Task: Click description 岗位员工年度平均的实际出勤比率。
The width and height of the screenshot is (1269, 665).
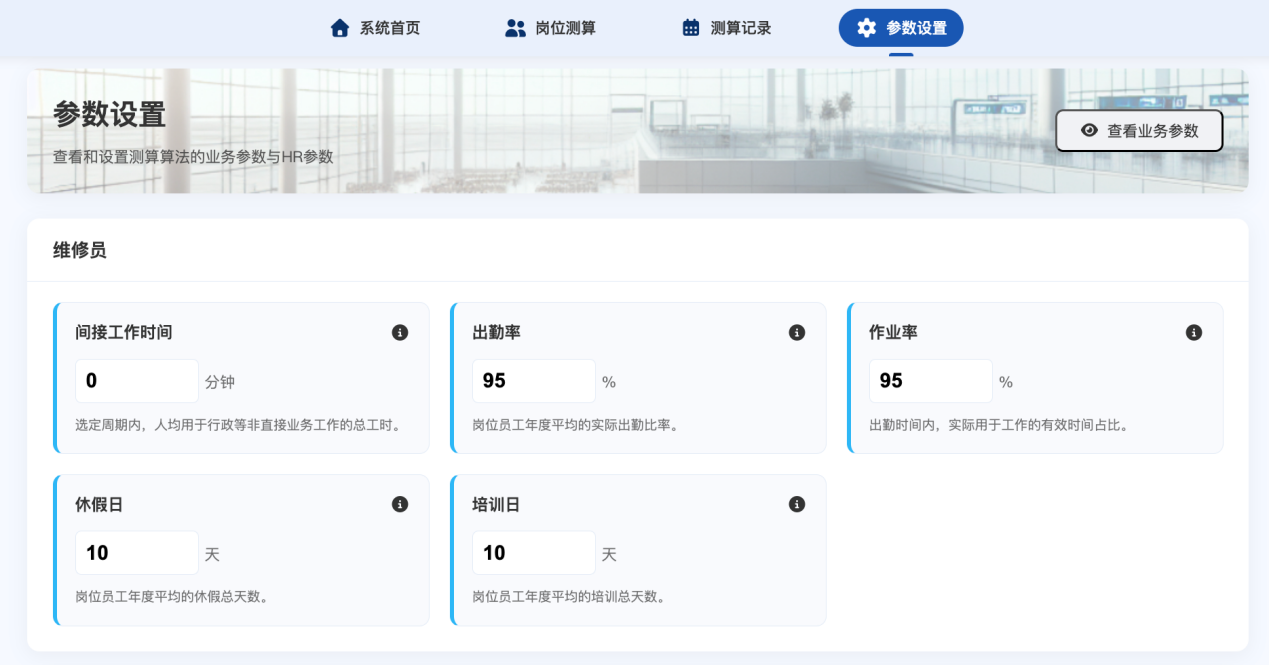Action: (x=575, y=425)
